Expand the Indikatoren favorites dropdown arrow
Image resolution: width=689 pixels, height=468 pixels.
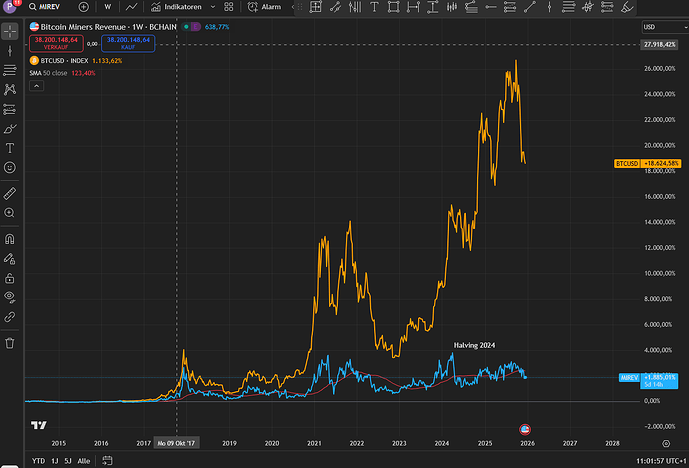213,7
